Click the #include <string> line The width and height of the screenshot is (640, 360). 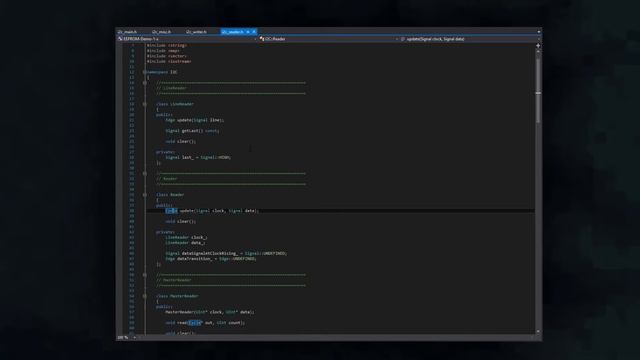167,45
